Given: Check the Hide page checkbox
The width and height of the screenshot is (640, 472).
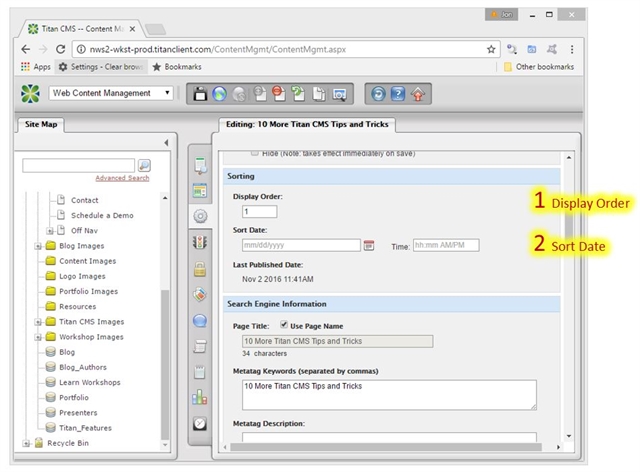Looking at the screenshot, I should click(x=255, y=154).
